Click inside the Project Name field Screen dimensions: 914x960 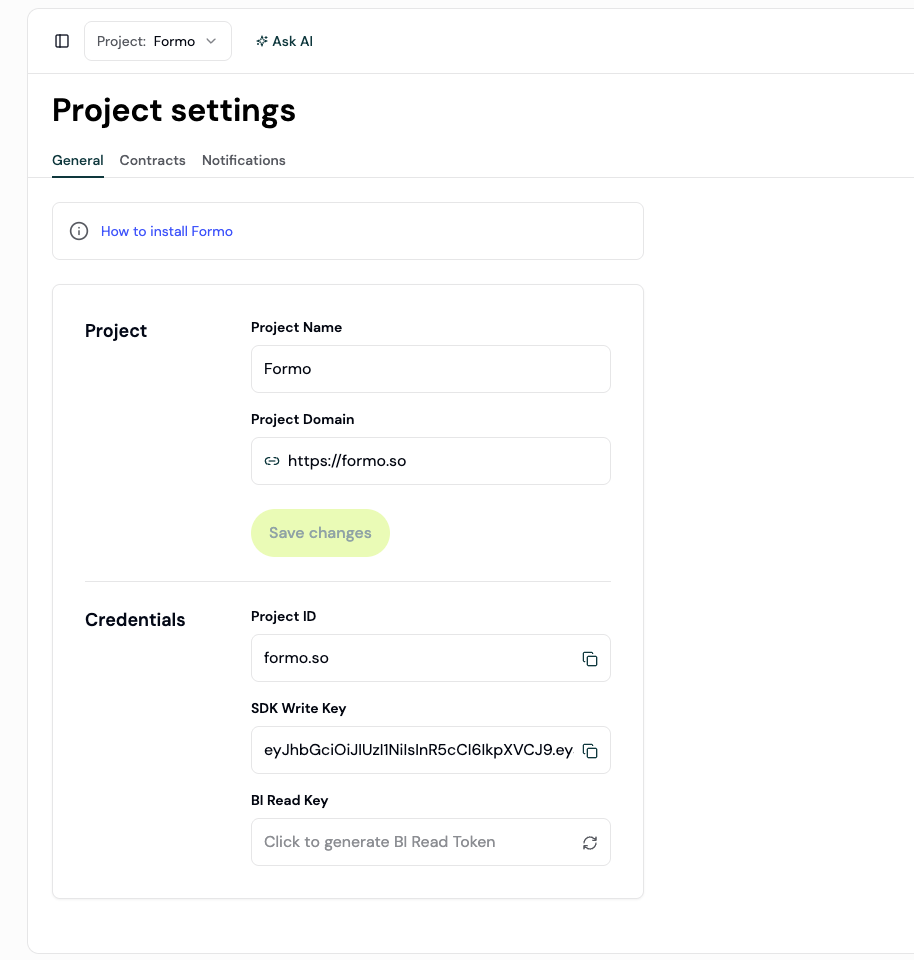point(430,369)
